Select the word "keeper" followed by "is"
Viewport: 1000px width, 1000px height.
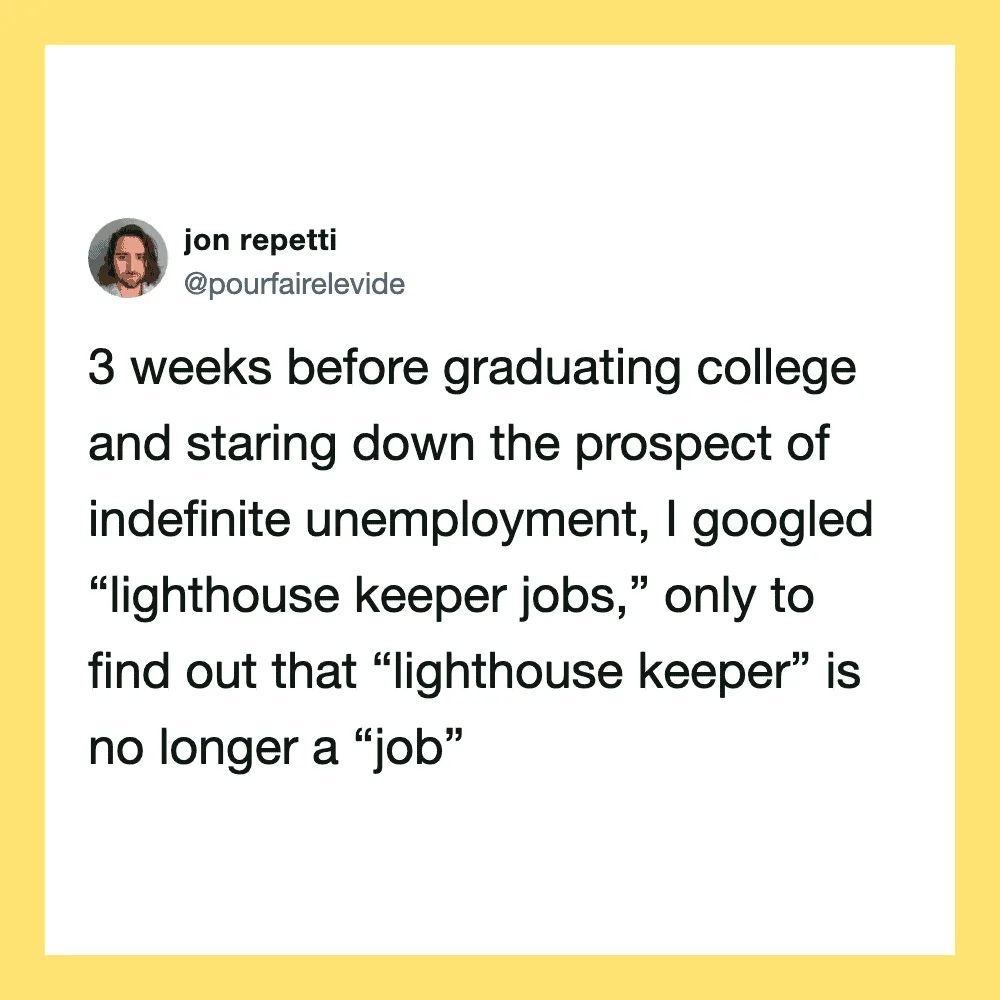pyautogui.click(x=715, y=673)
